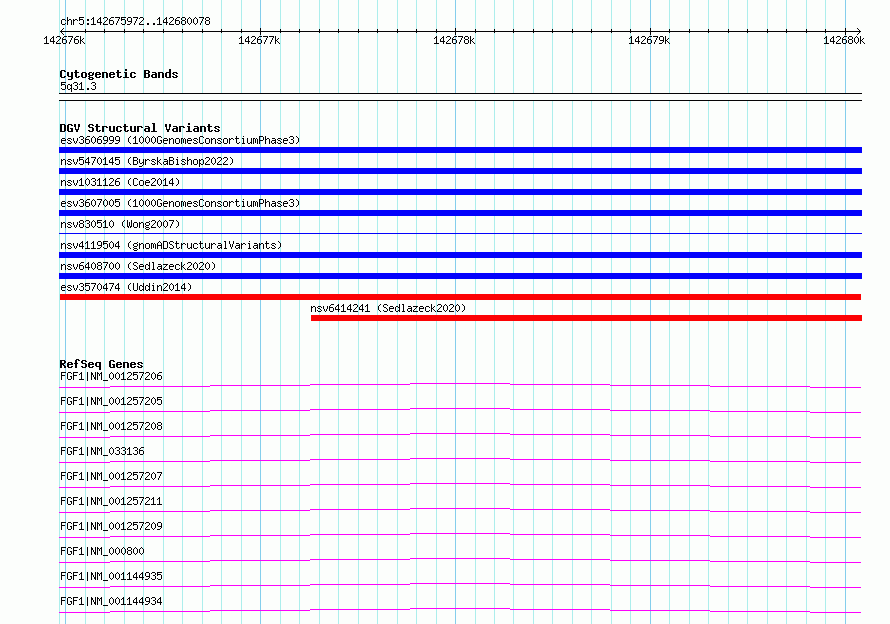The width and height of the screenshot is (890, 624).
Task: Select the 5q31.3 band label
Action: pyautogui.click(x=78, y=86)
